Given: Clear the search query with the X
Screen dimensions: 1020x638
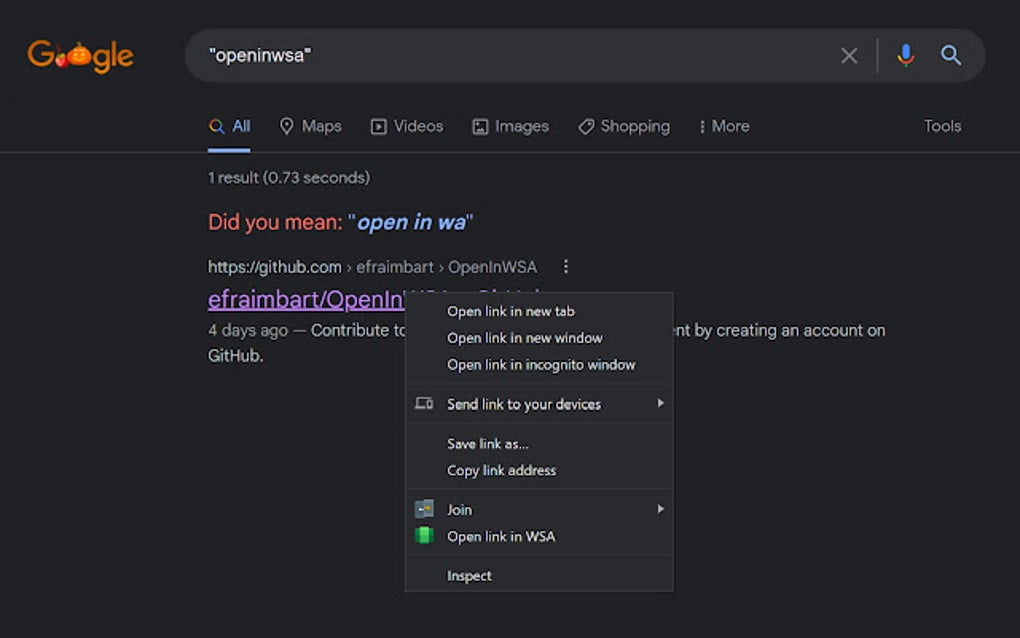Looking at the screenshot, I should click(x=849, y=55).
